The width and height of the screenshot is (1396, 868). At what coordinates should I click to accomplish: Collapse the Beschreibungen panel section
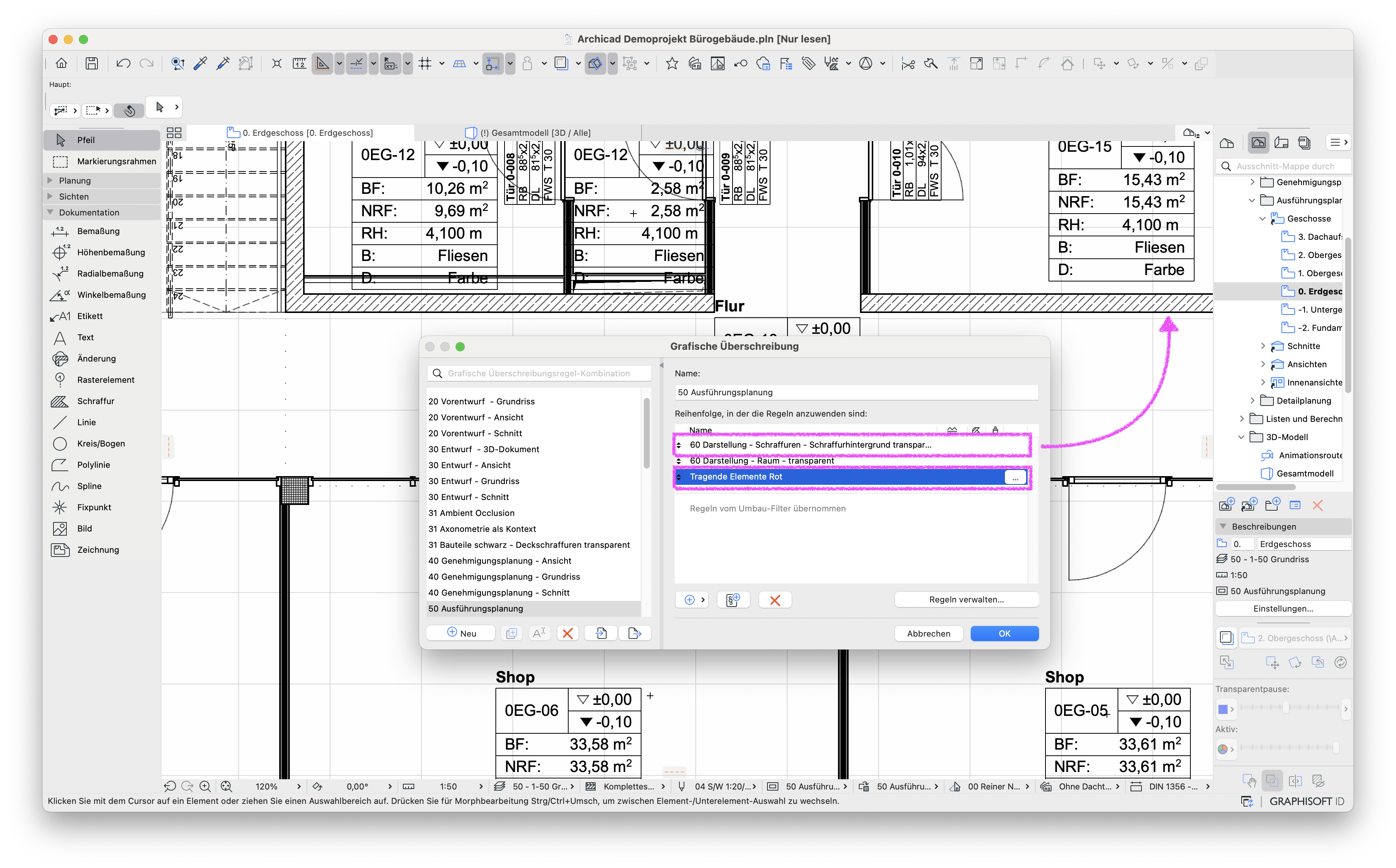1223,527
